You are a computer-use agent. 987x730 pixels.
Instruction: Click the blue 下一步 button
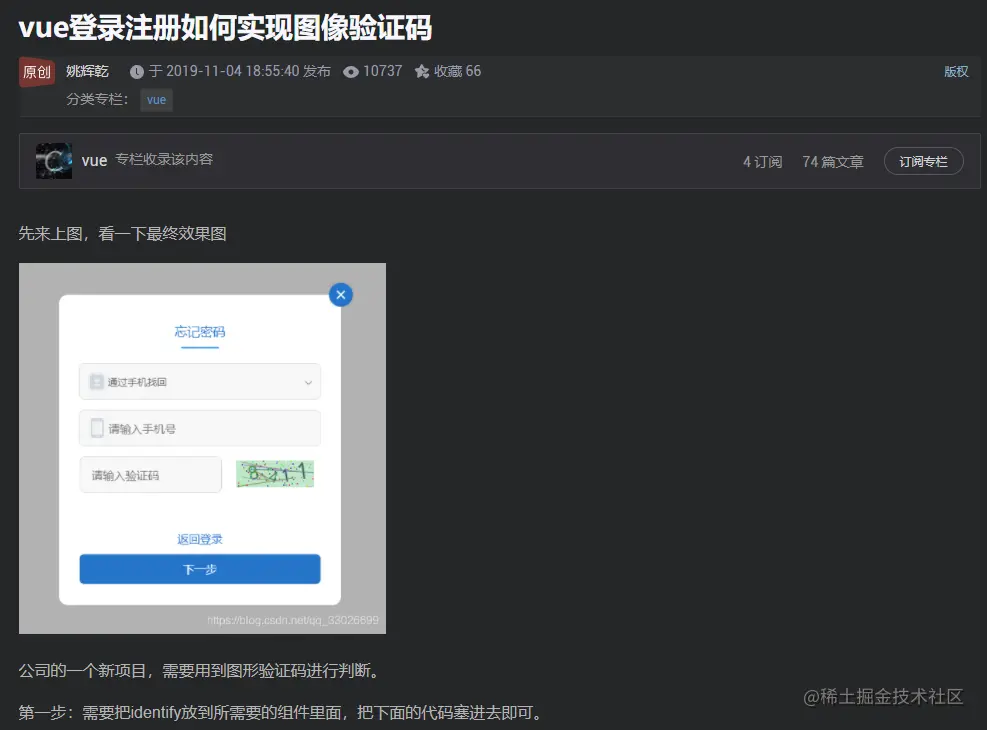[x=200, y=569]
